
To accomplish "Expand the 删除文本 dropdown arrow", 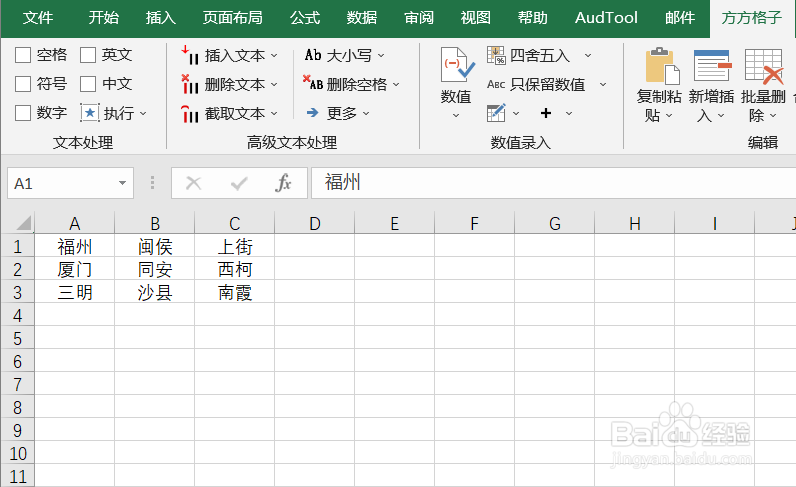I will pyautogui.click(x=274, y=84).
